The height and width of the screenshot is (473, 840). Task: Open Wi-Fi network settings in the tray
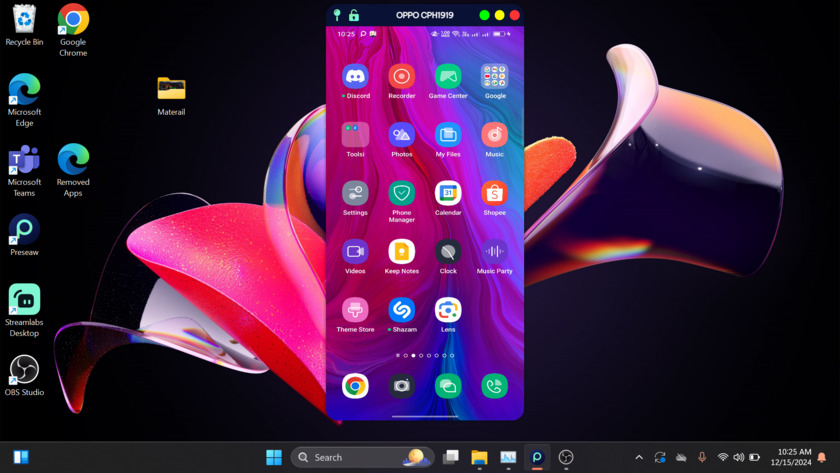(723, 457)
